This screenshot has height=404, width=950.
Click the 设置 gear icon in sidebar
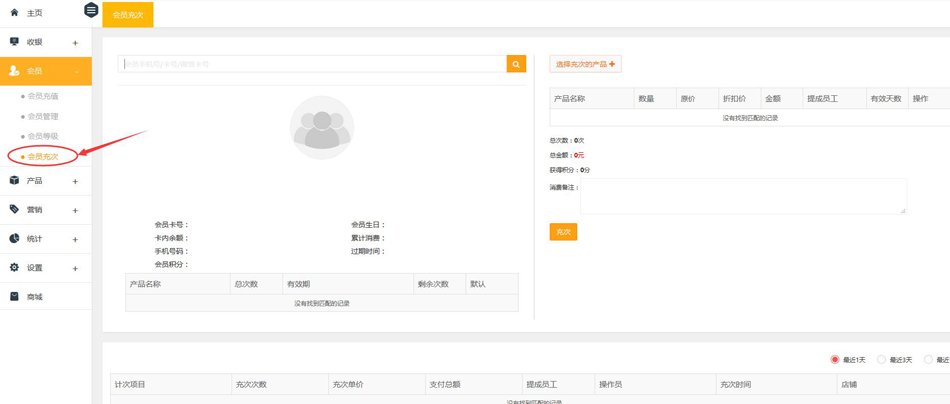(x=14, y=268)
